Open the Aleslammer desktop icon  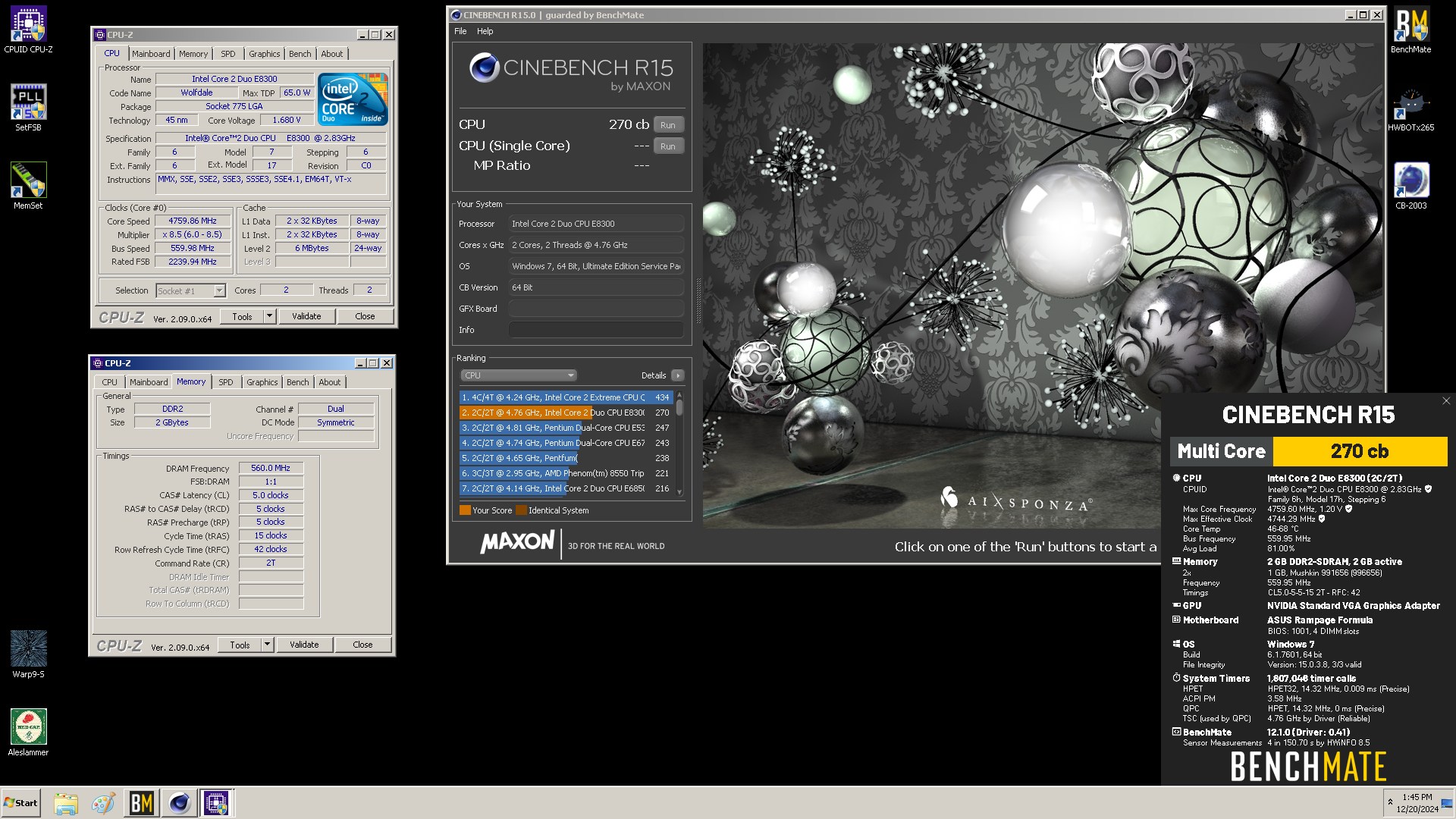[28, 733]
